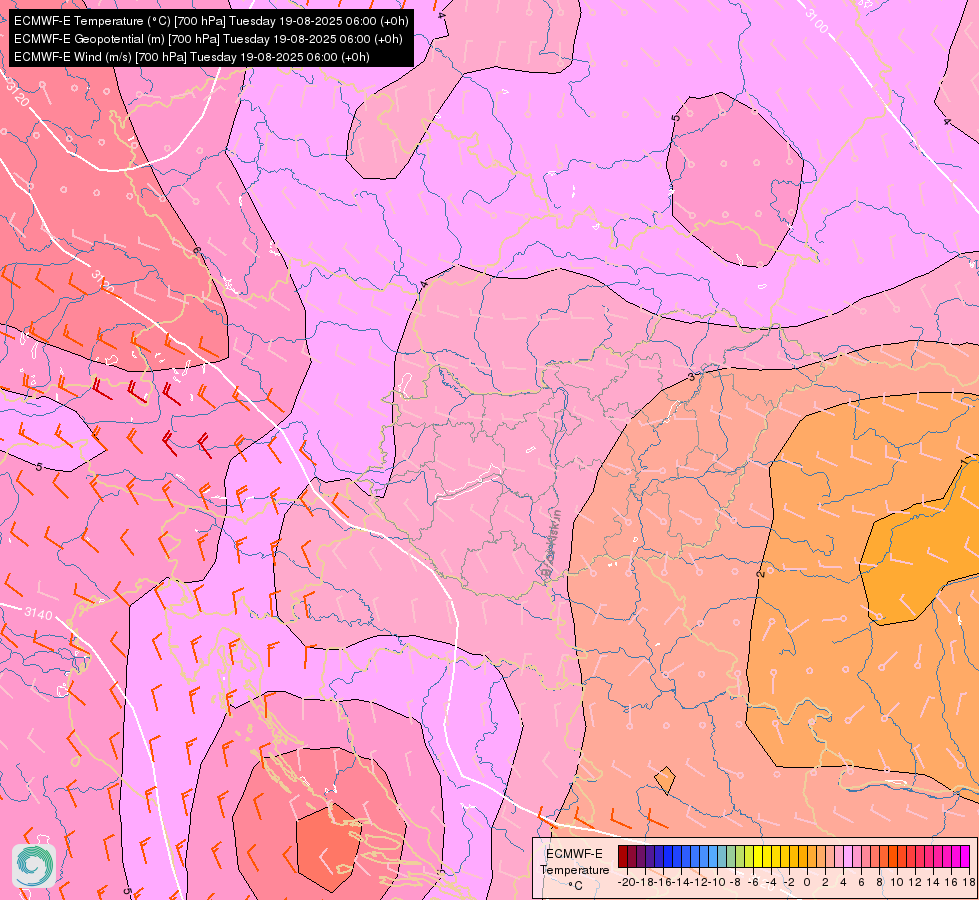Click the 10 tick label on colorbar
The image size is (979, 900).
(x=897, y=883)
